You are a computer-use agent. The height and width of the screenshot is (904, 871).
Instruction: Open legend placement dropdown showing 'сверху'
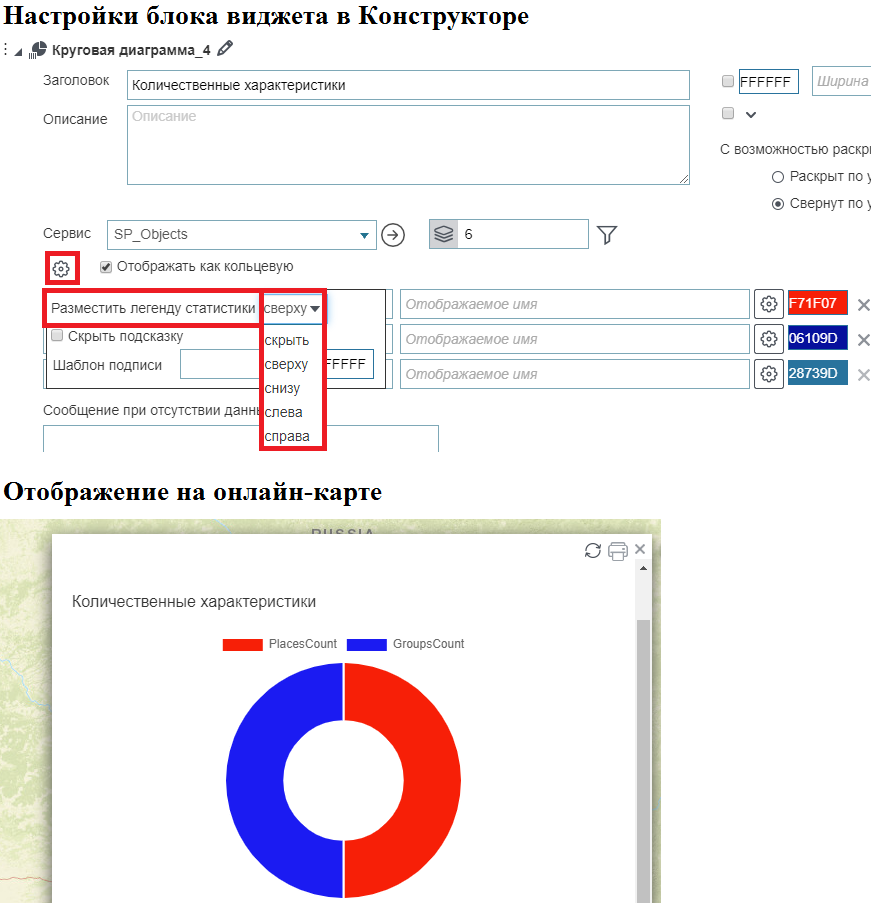(292, 308)
